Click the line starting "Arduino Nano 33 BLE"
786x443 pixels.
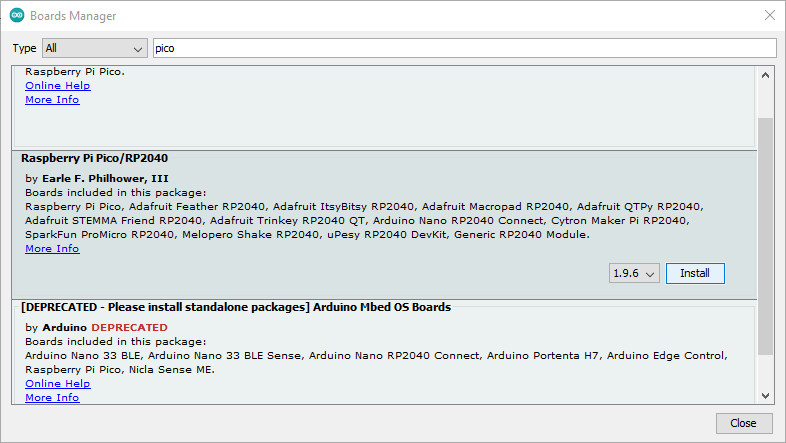[x=376, y=355]
